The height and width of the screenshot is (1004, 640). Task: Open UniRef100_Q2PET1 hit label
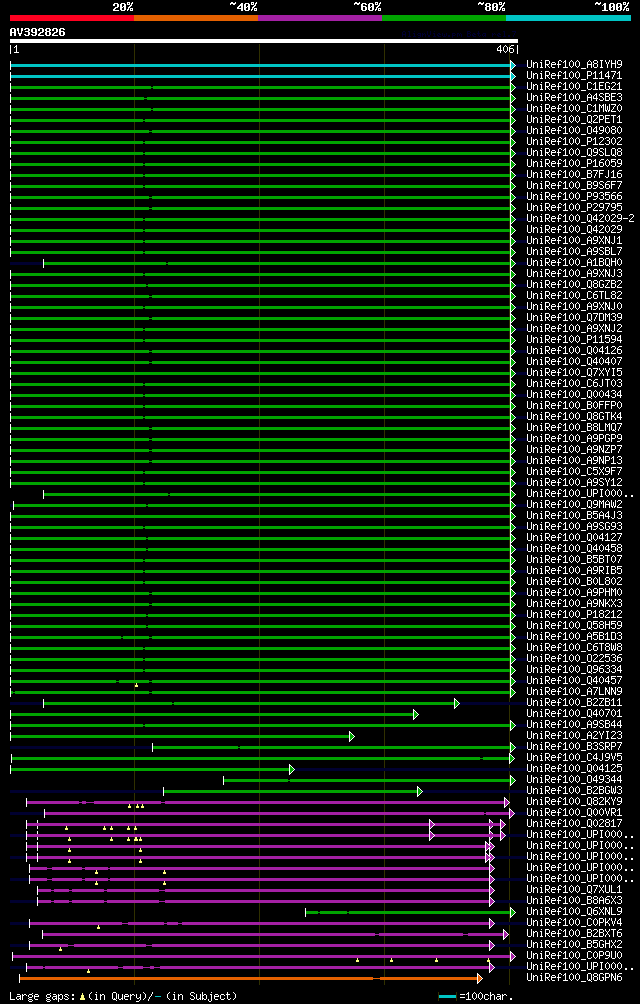click(574, 120)
